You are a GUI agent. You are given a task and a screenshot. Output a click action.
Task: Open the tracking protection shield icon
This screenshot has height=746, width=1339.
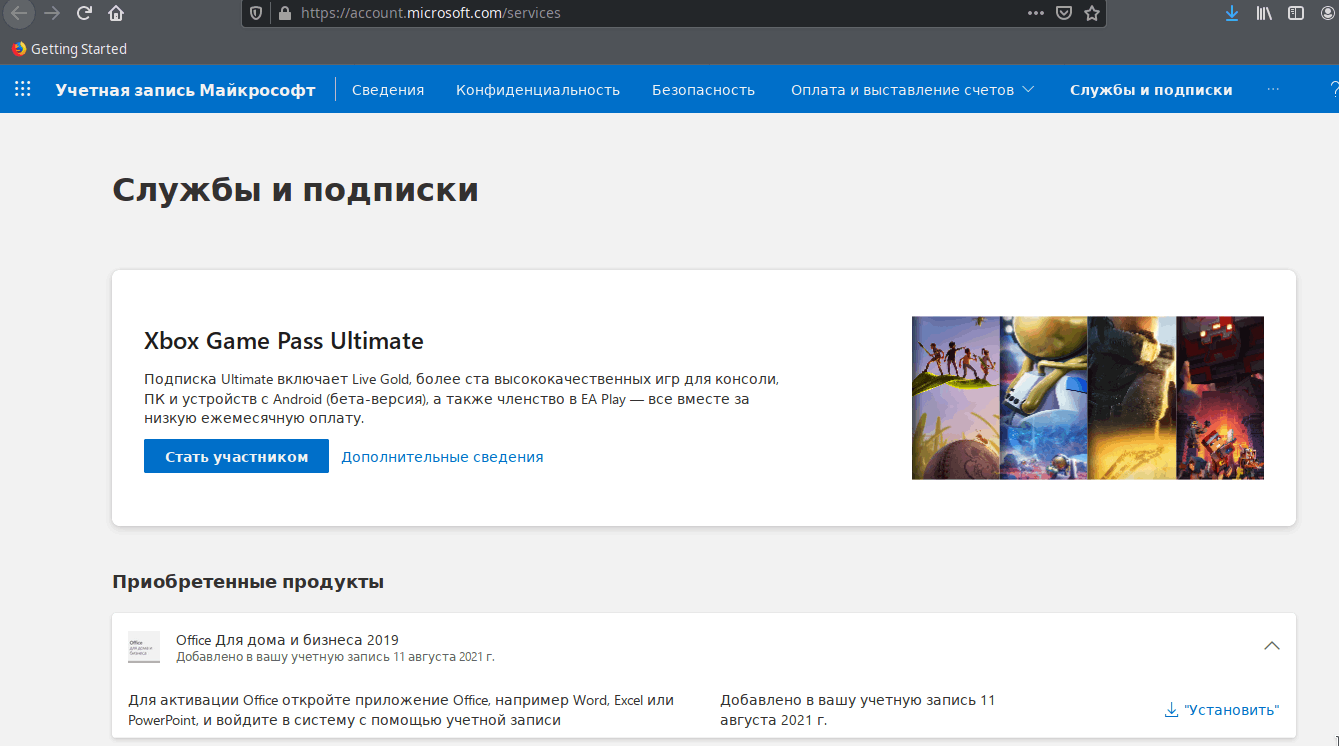256,13
